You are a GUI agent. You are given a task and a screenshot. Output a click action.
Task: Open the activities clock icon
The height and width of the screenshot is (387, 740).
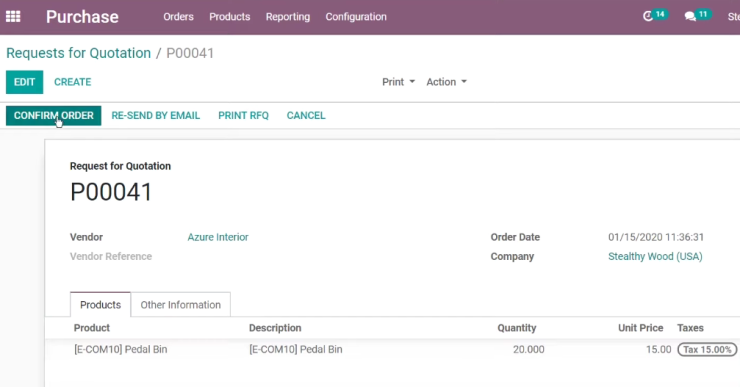coord(648,17)
